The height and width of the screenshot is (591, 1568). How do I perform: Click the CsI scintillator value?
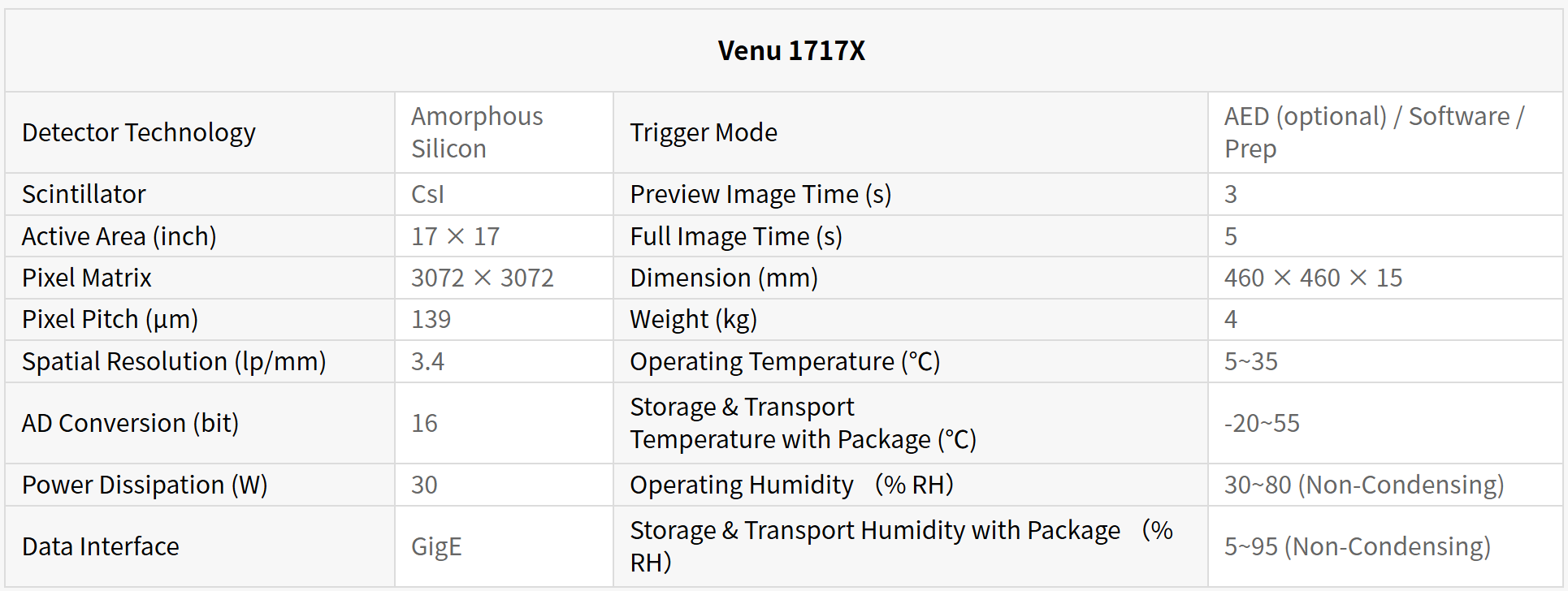[x=427, y=194]
